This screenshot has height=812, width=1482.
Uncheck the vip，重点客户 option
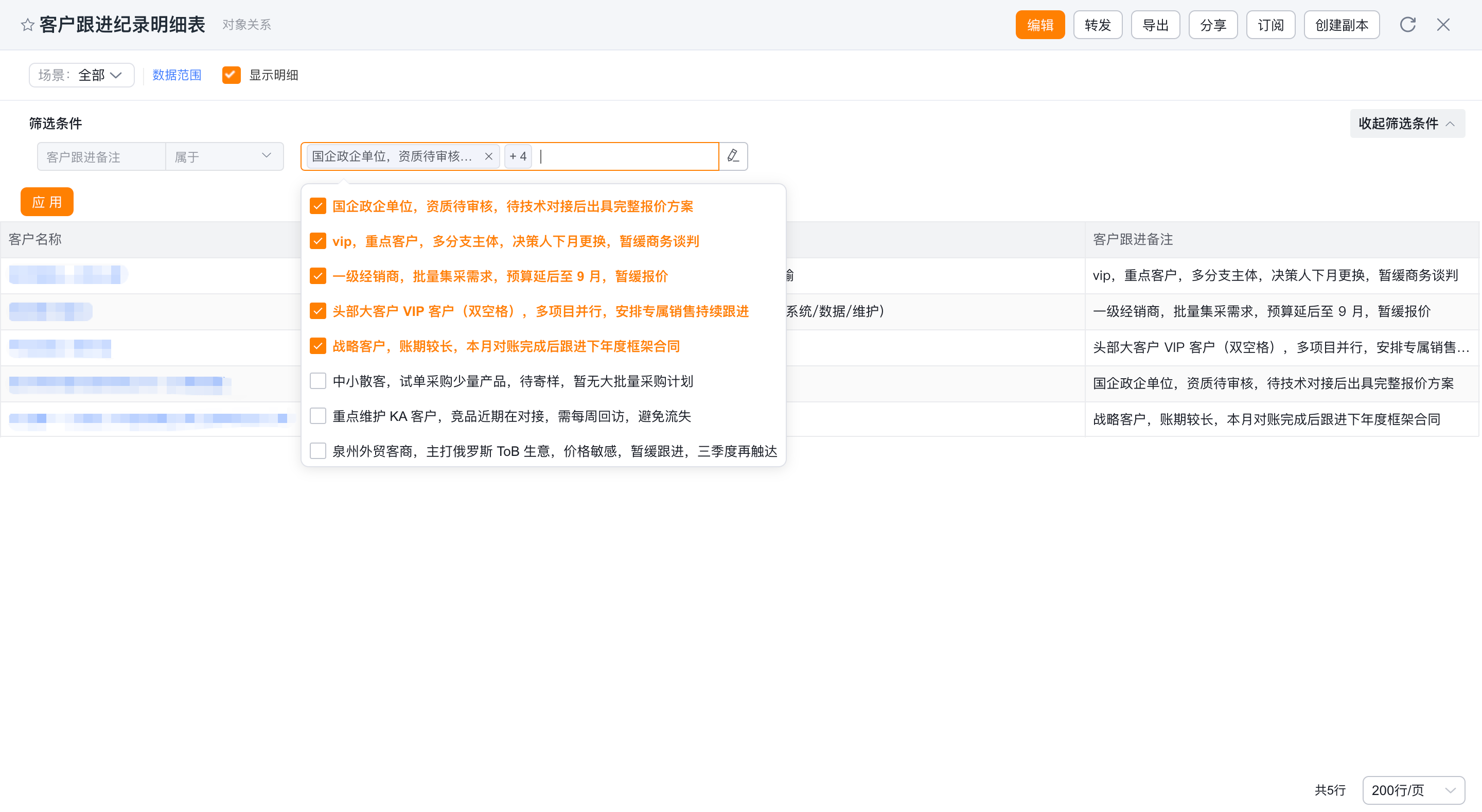click(317, 241)
